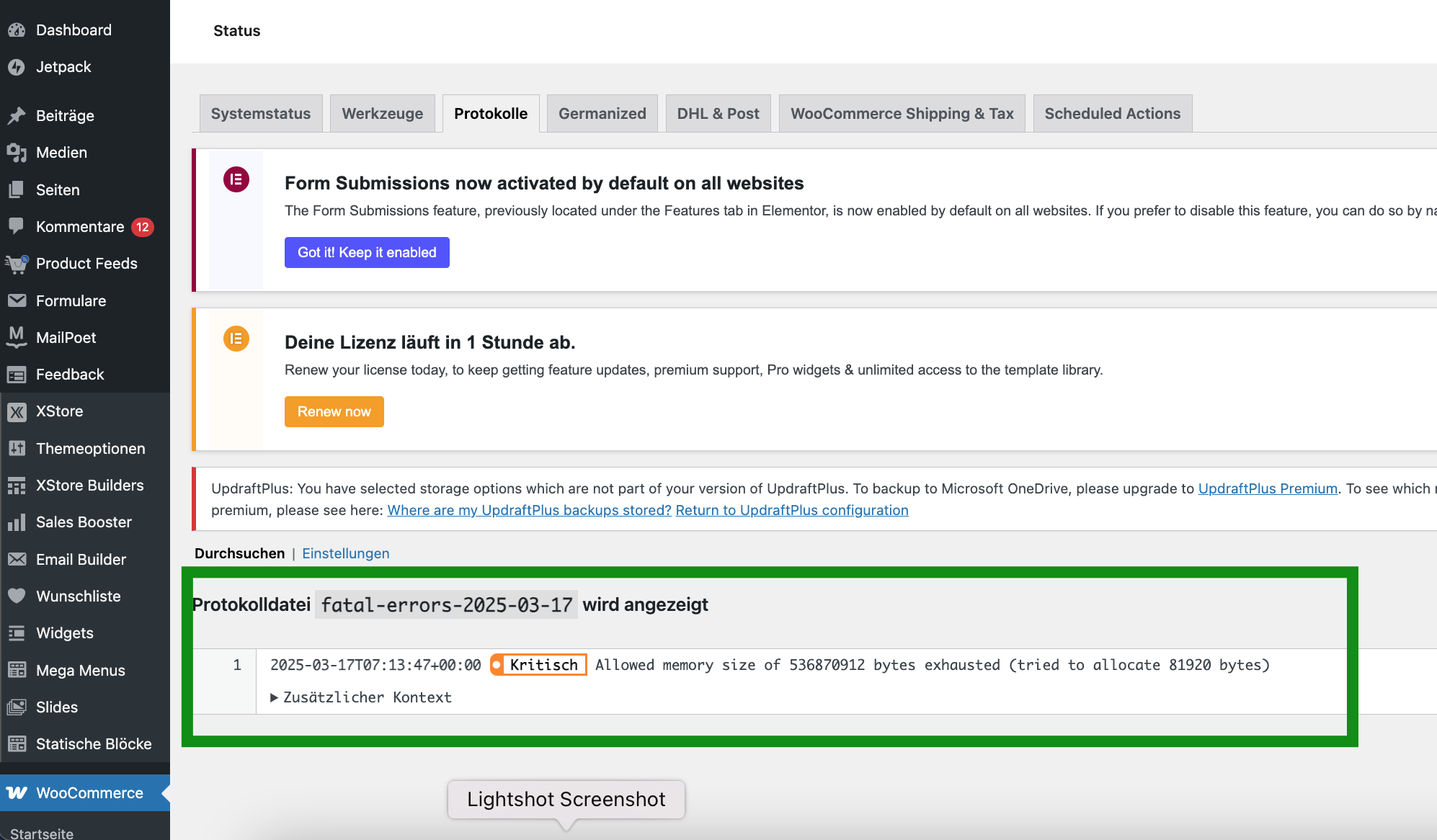The image size is (1437, 840).
Task: Go to Scheduled Actions tab
Action: coord(1113,113)
